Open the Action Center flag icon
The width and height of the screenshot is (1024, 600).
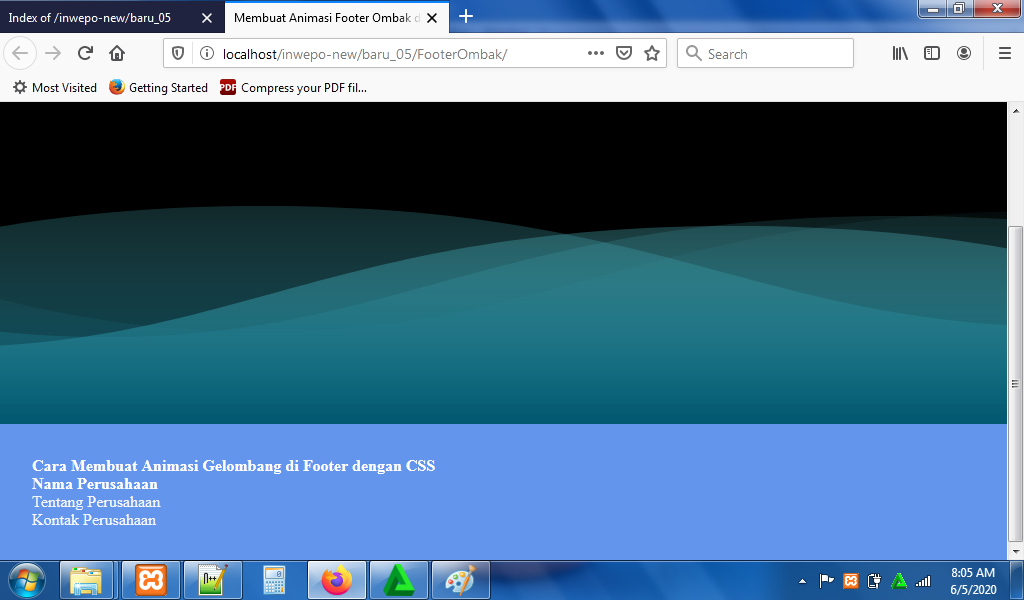click(826, 580)
